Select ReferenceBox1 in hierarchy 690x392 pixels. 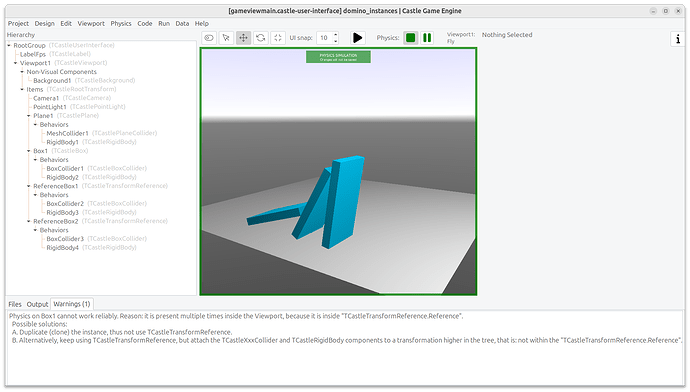pyautogui.click(x=55, y=186)
